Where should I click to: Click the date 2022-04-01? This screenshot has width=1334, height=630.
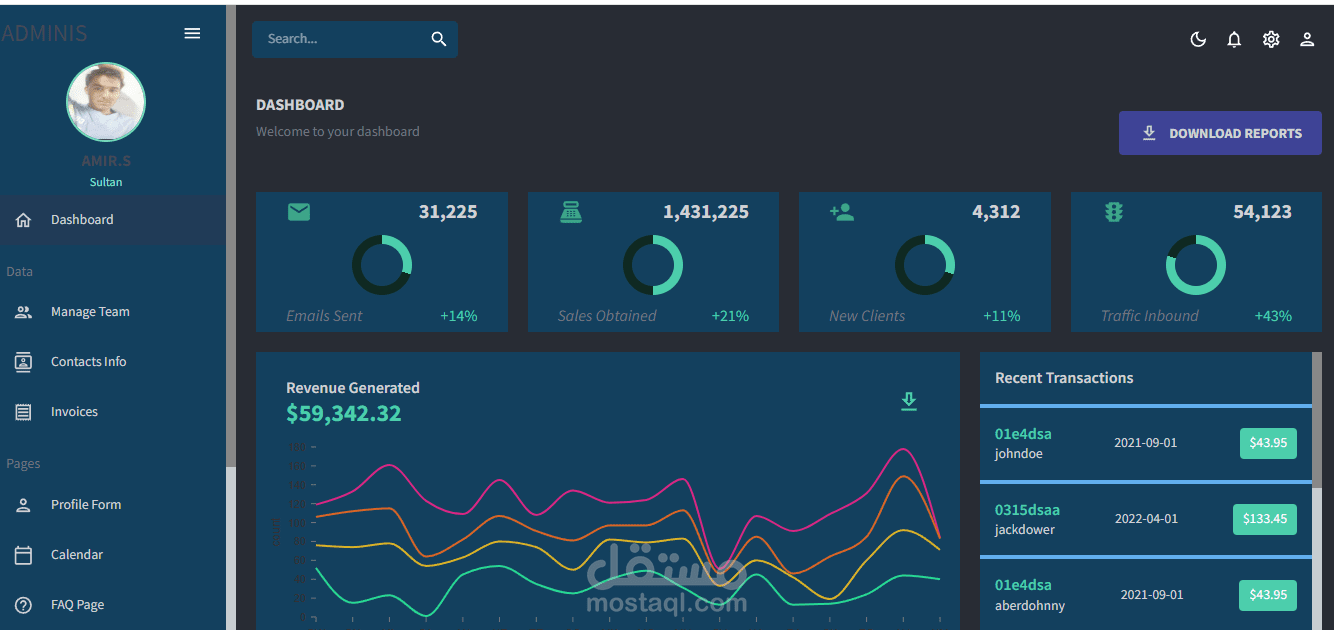(1146, 519)
